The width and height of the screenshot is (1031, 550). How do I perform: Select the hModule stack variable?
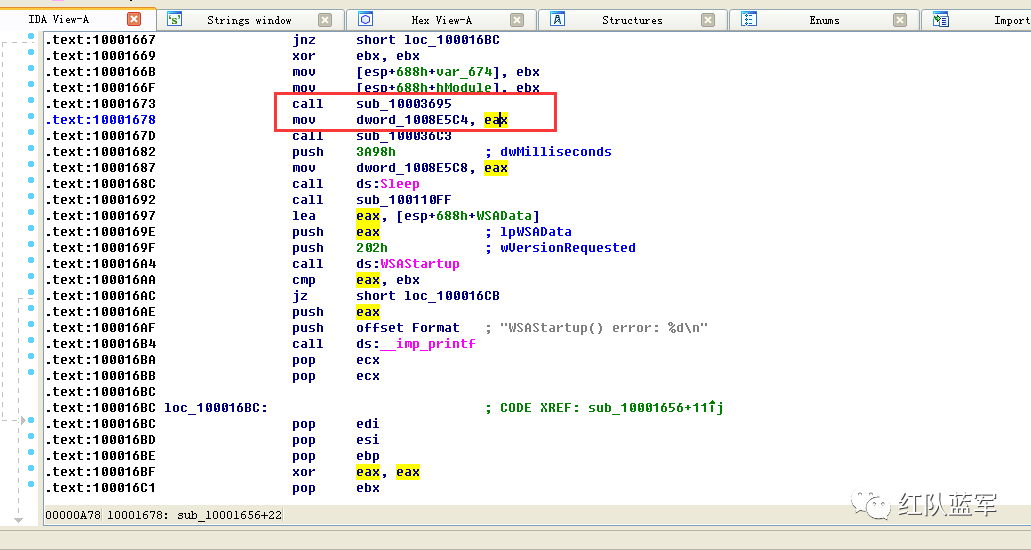pyautogui.click(x=464, y=88)
